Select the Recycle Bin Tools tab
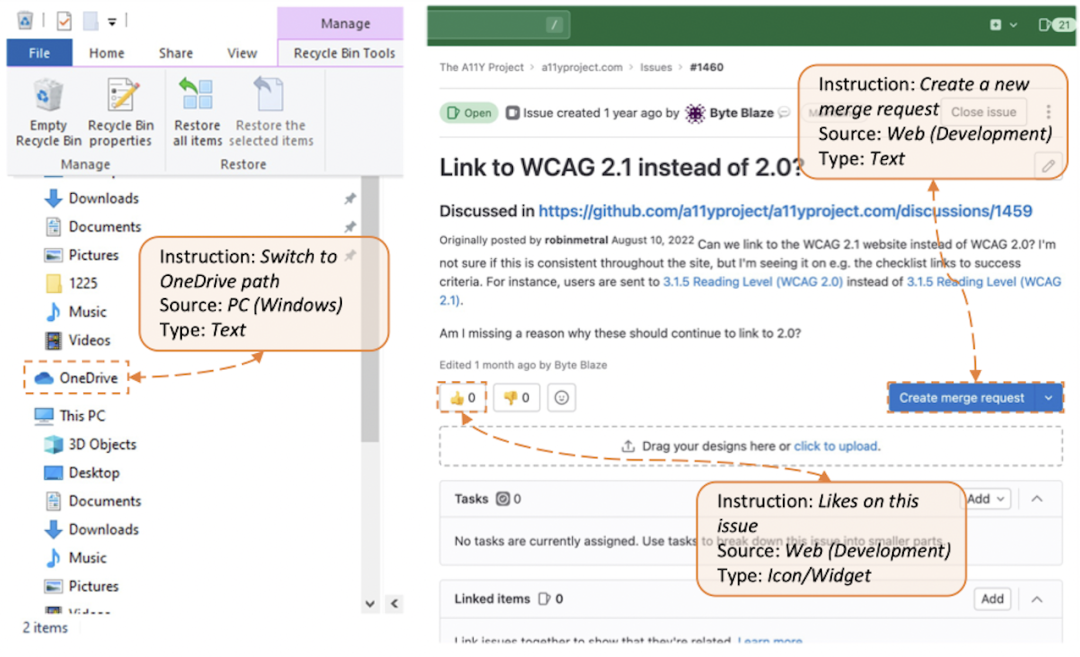The width and height of the screenshot is (1080, 657). [x=344, y=53]
